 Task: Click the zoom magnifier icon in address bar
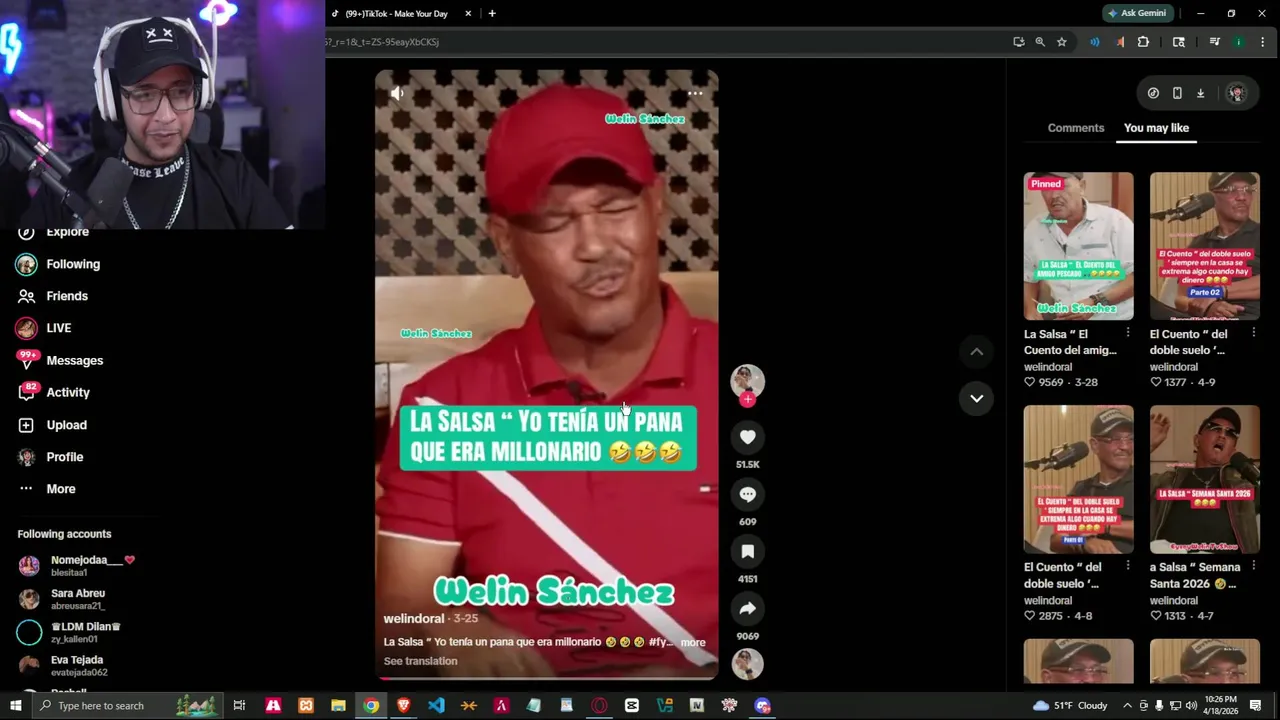click(1040, 42)
